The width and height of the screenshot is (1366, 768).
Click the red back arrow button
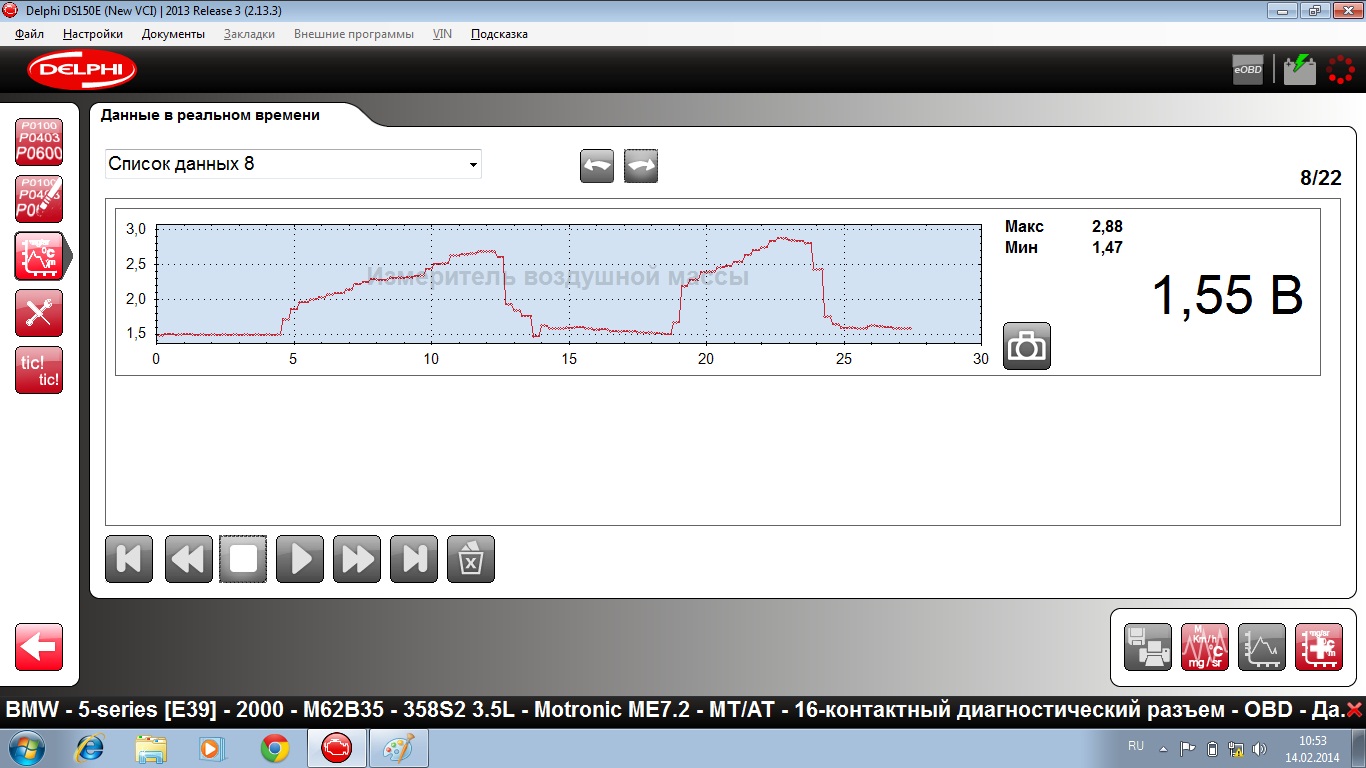tap(39, 647)
